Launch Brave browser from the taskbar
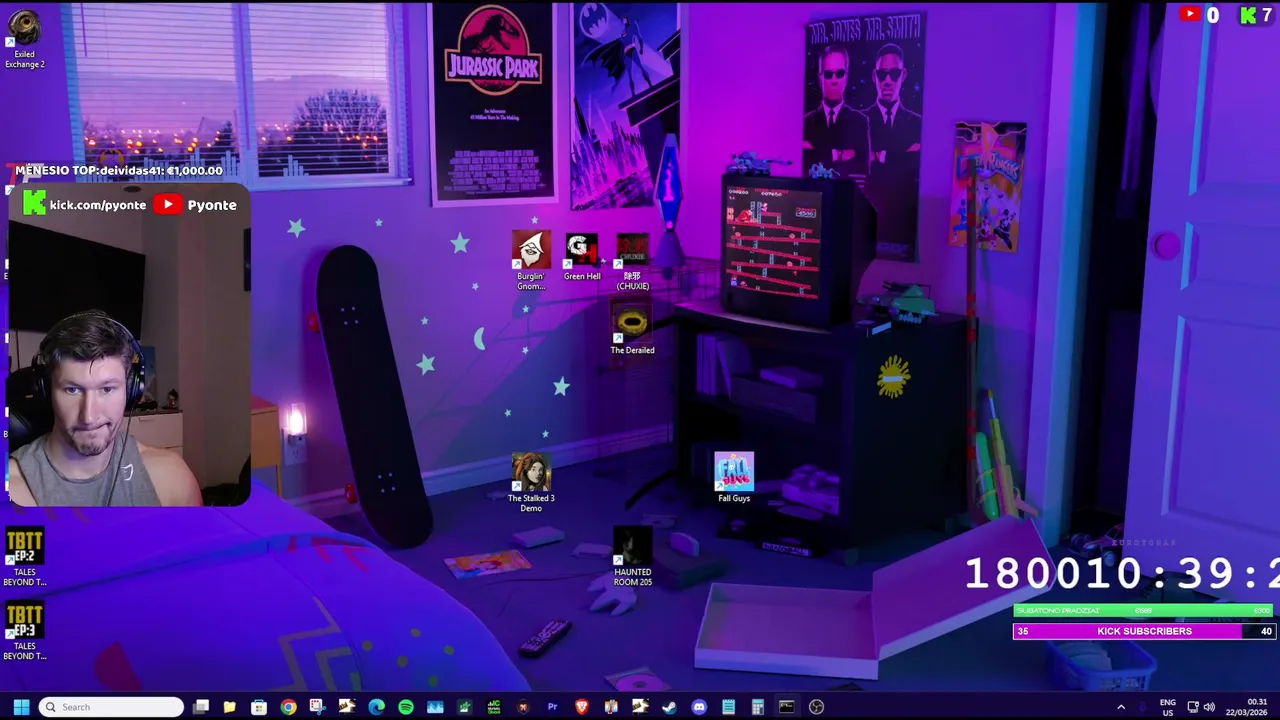The height and width of the screenshot is (720, 1280). click(582, 707)
